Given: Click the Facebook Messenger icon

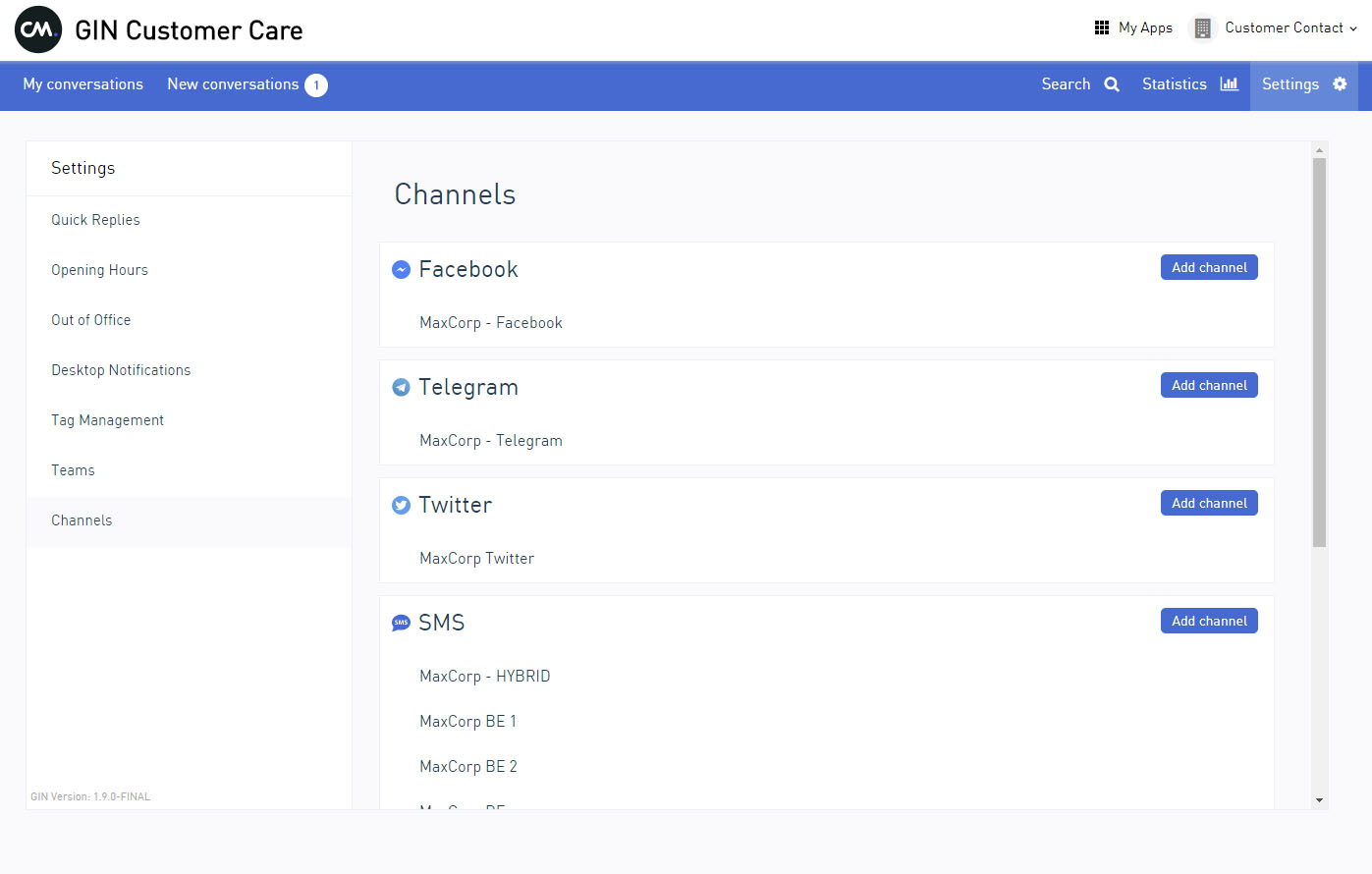Looking at the screenshot, I should (401, 269).
